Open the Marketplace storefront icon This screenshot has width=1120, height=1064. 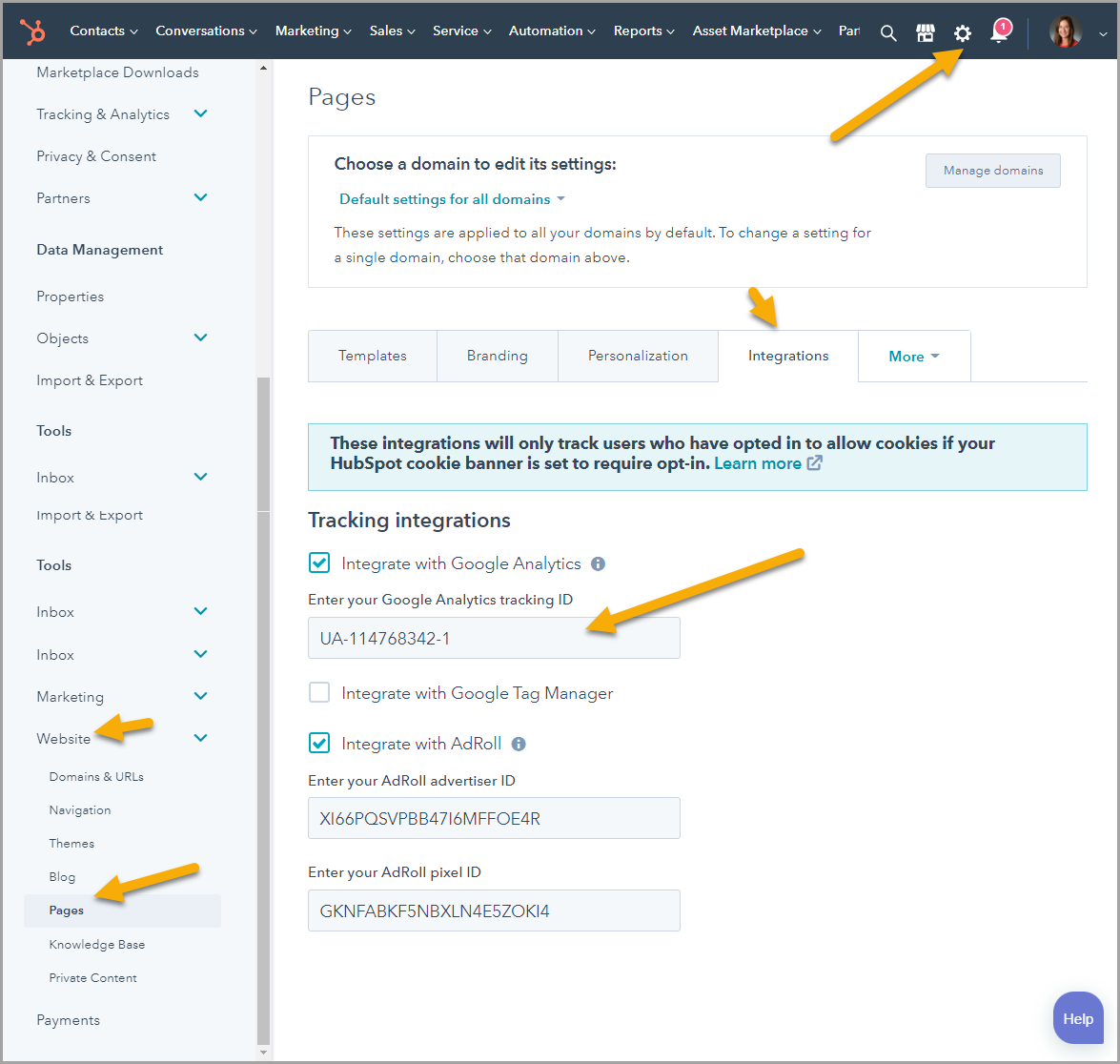pos(925,32)
